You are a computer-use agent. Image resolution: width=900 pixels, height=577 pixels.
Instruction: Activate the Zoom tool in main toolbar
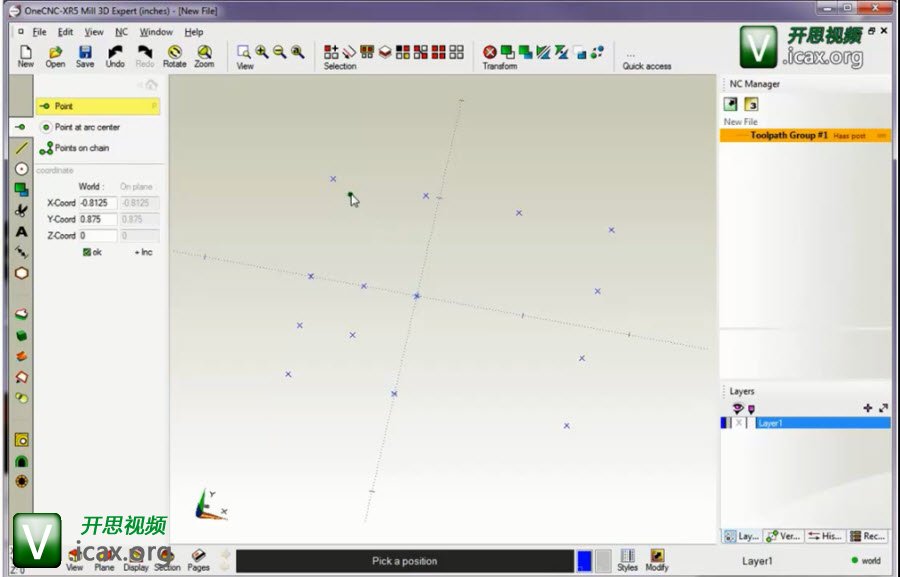coord(204,56)
